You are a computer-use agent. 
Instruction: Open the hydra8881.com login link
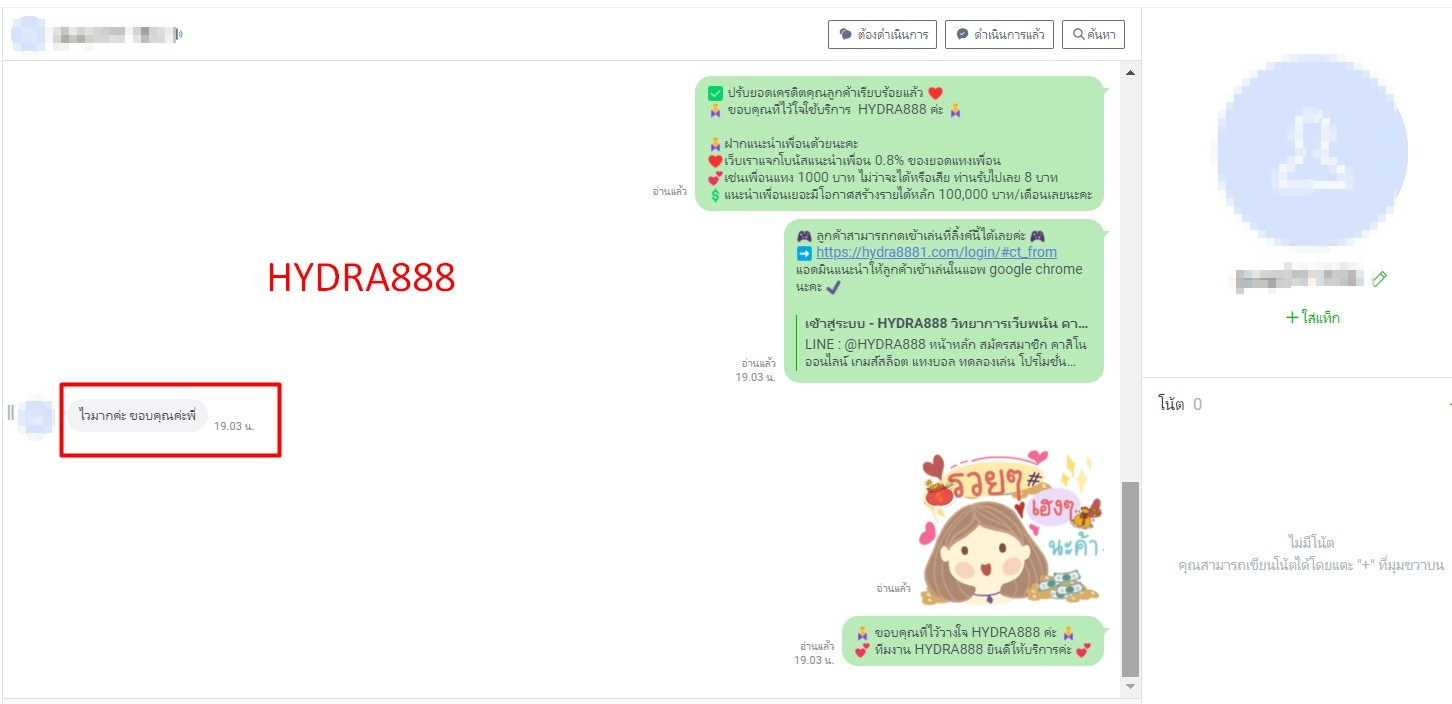(x=936, y=252)
